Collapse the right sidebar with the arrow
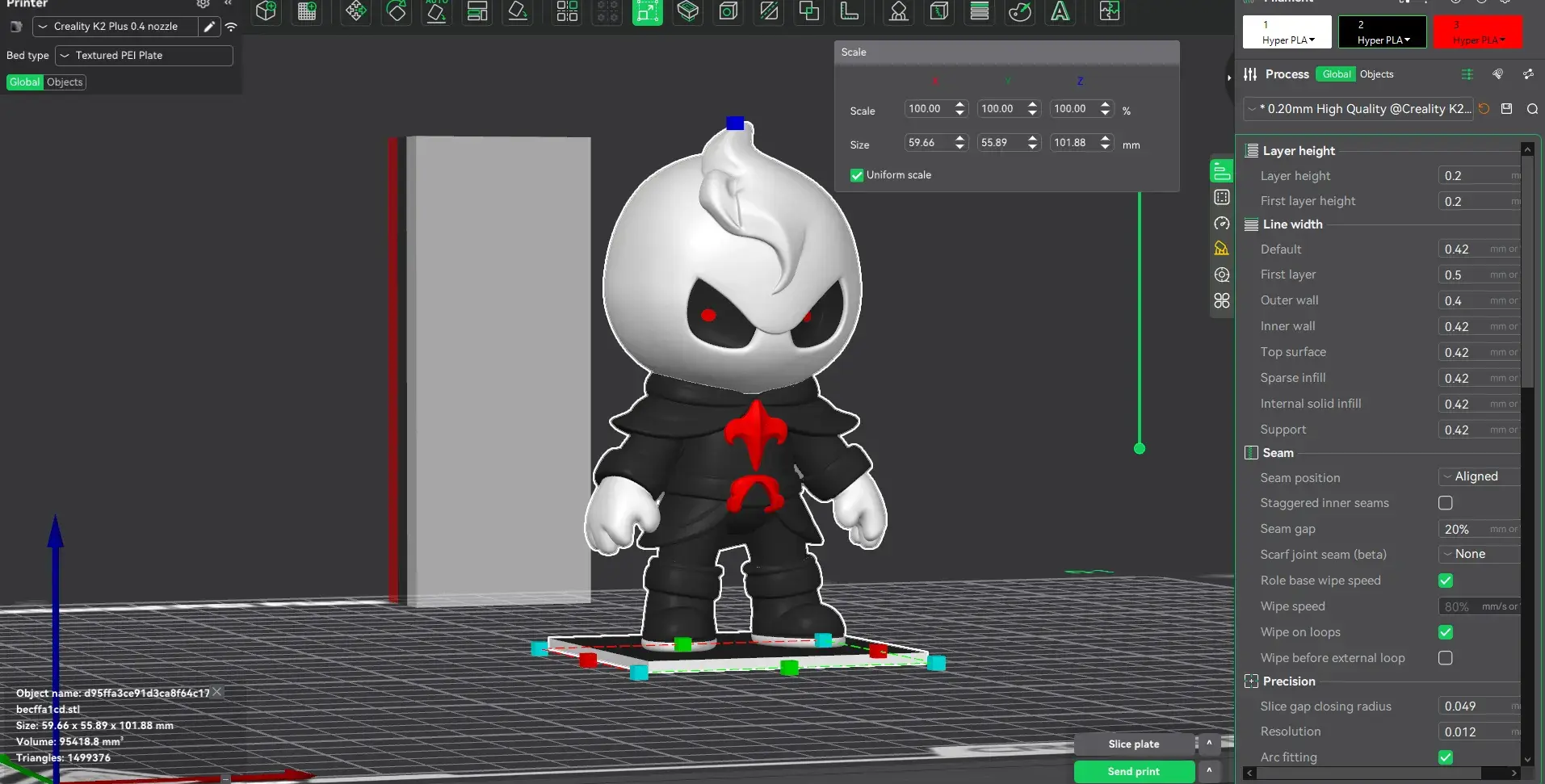Screen dimensions: 1545x784 tap(1229, 78)
